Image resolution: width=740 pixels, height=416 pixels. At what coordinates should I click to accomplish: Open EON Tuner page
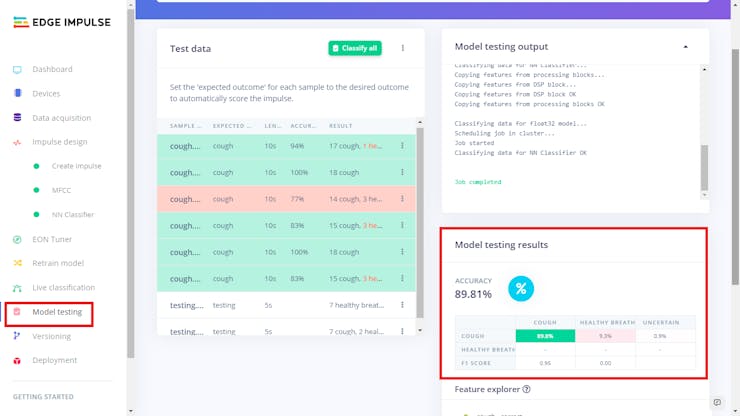52,239
